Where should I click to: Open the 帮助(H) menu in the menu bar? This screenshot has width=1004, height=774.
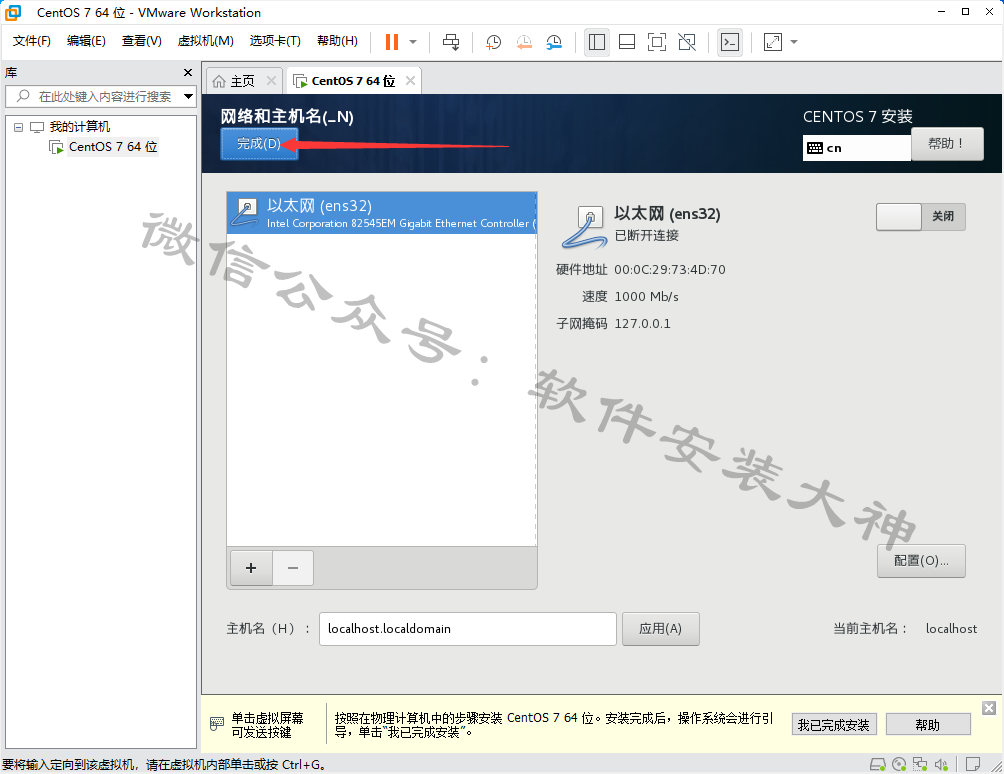[337, 41]
